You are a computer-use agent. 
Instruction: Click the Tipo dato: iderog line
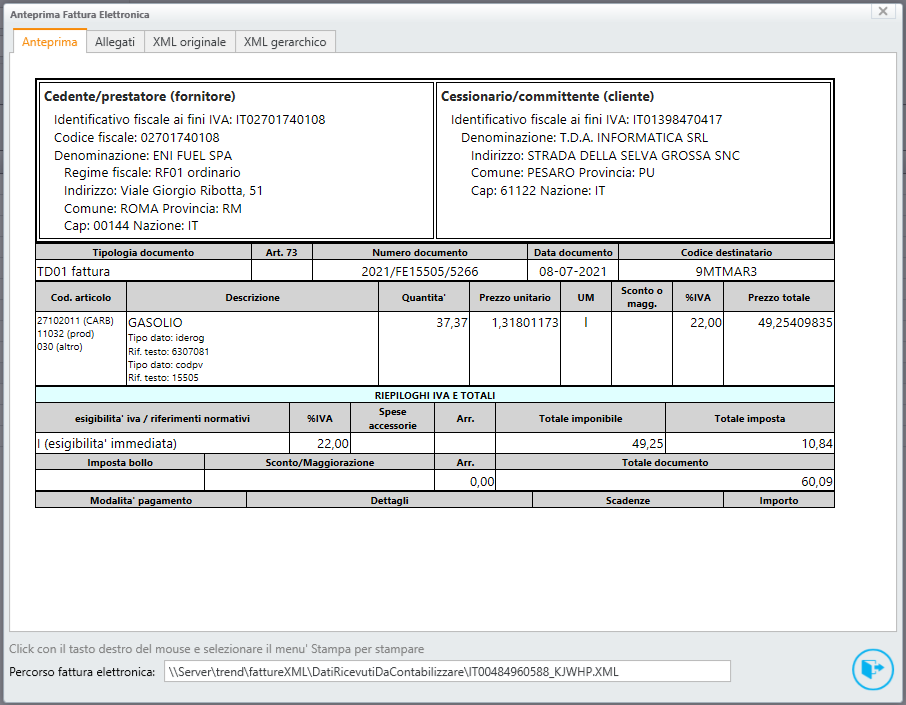tap(166, 338)
